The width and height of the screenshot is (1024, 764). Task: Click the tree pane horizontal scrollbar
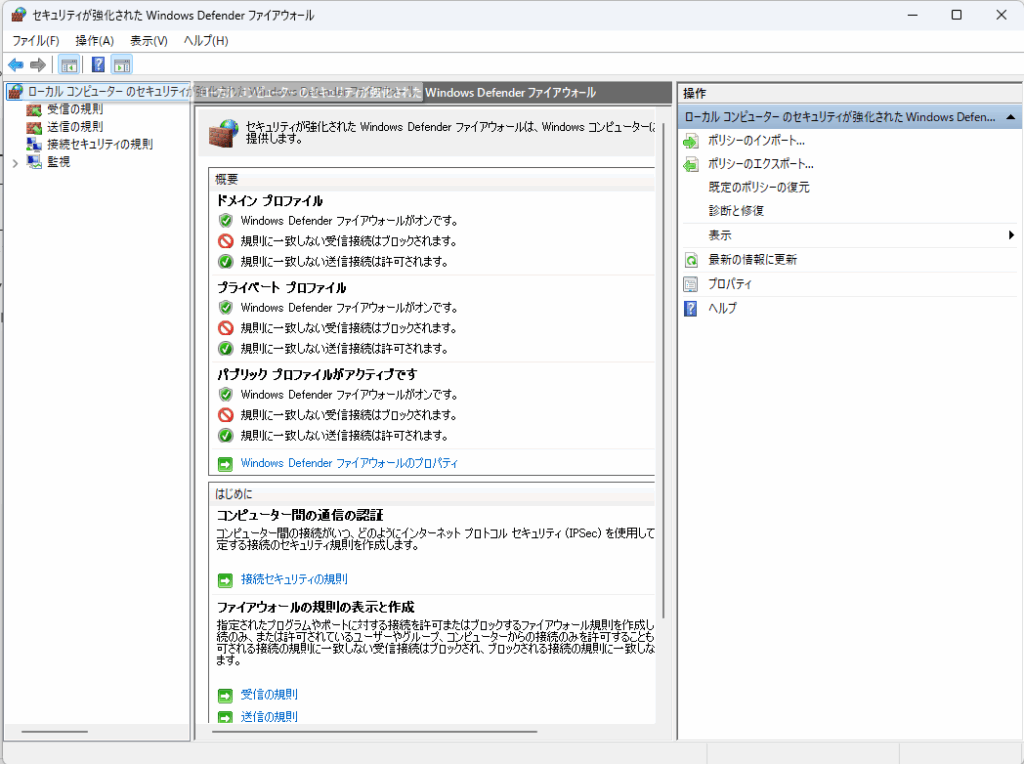coord(55,732)
